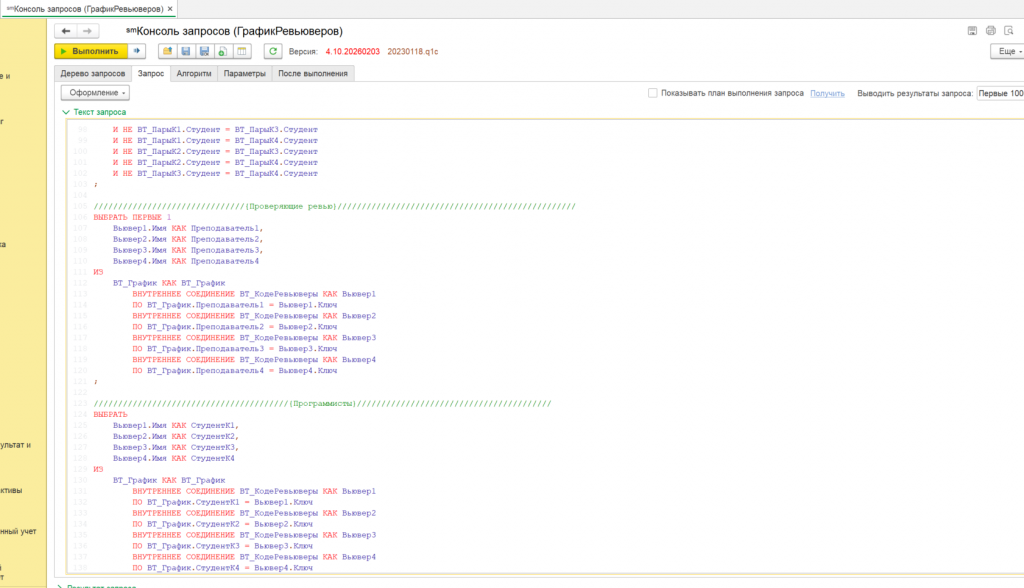
Task: Open the Еще dropdown menu
Action: (x=1006, y=51)
